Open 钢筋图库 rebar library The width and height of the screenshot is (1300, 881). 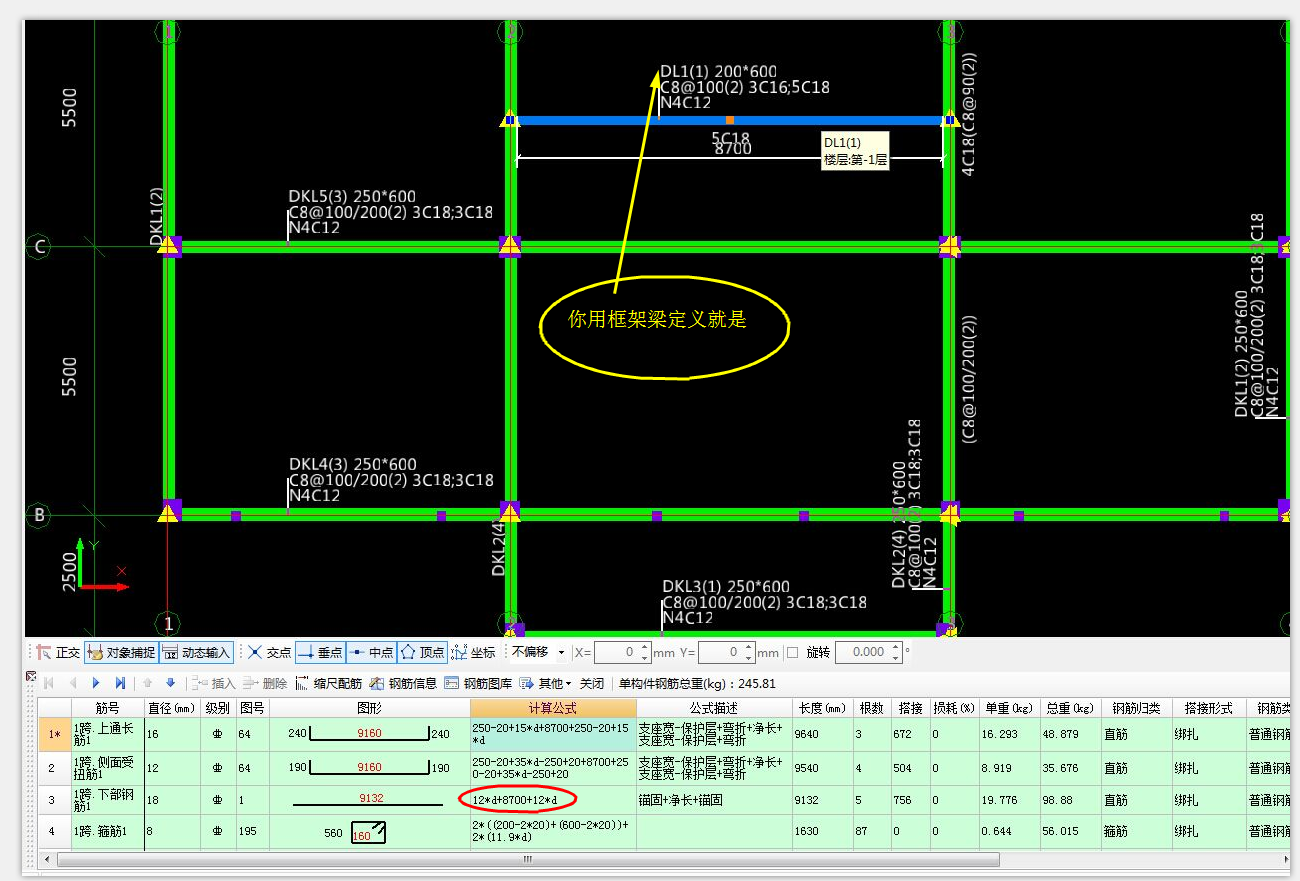[x=478, y=684]
